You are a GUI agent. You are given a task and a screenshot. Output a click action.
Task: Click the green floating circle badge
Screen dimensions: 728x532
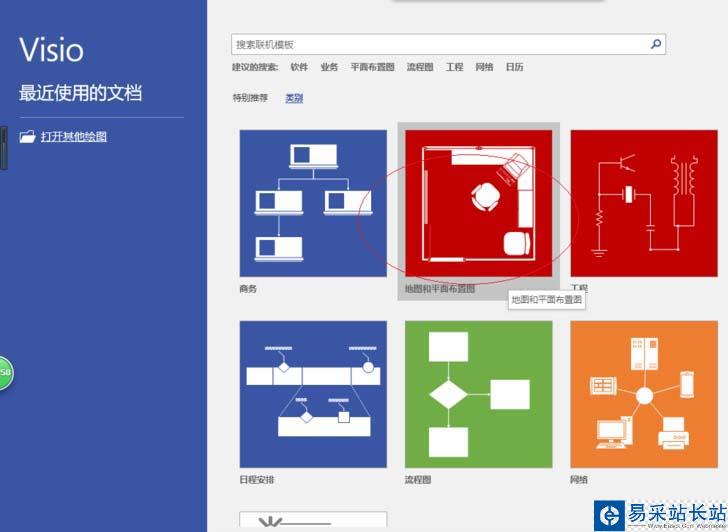point(6,373)
